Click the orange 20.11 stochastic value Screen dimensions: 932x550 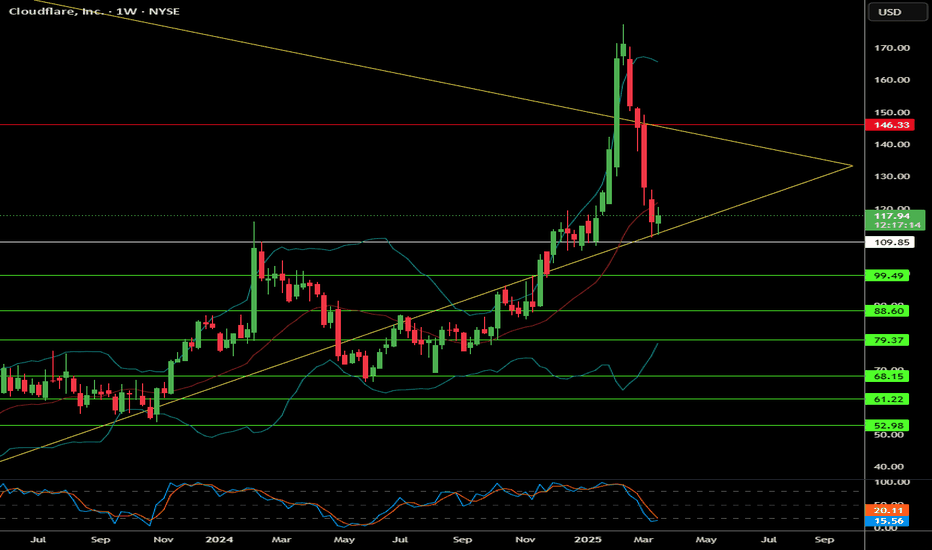[x=888, y=510]
